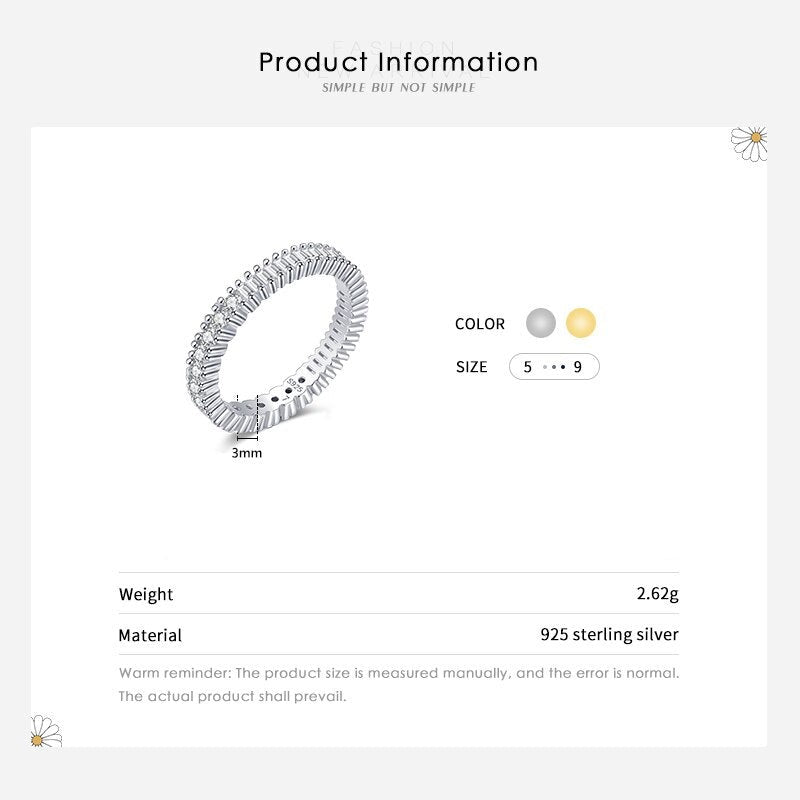Click the width measurement bracket on the ring
800x800 pixels.
pyautogui.click(x=248, y=420)
